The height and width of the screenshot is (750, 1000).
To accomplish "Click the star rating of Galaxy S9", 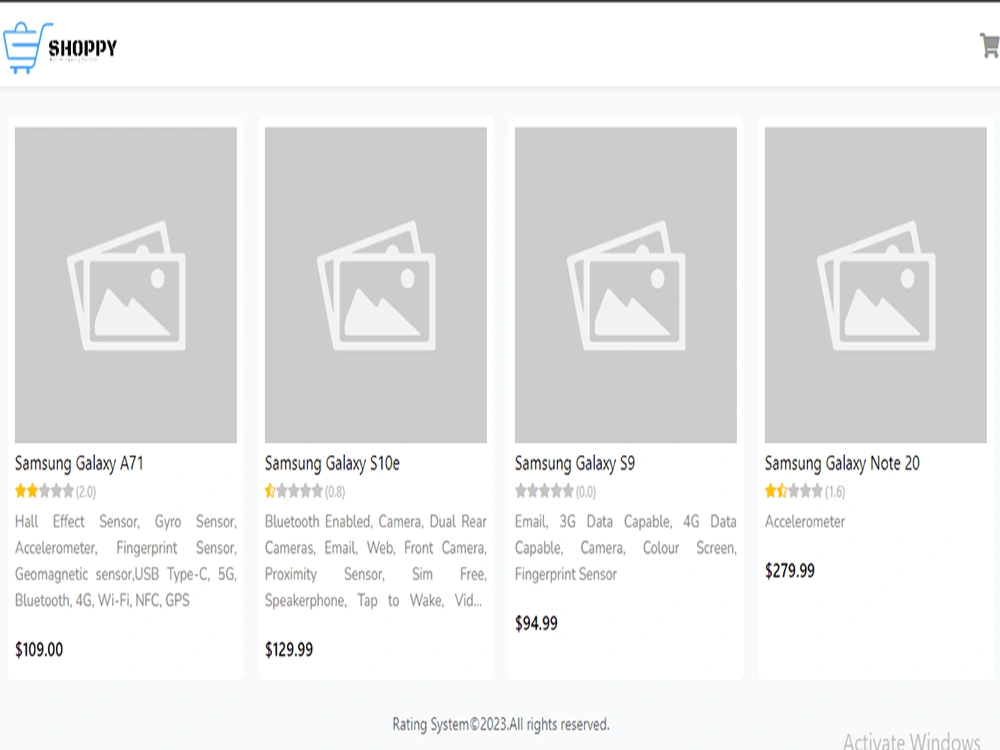I will (x=544, y=491).
